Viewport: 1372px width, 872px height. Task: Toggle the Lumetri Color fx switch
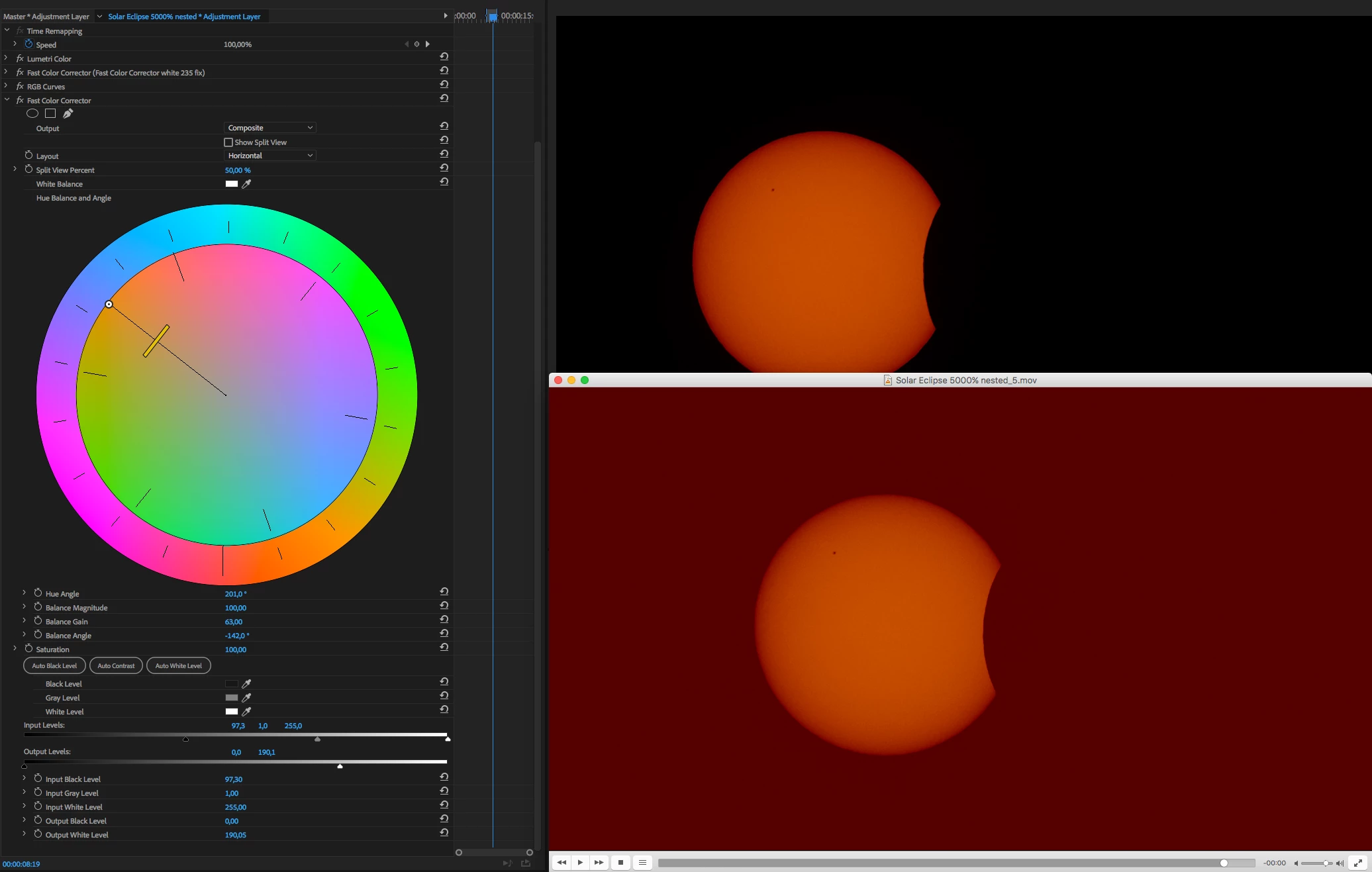[20, 59]
